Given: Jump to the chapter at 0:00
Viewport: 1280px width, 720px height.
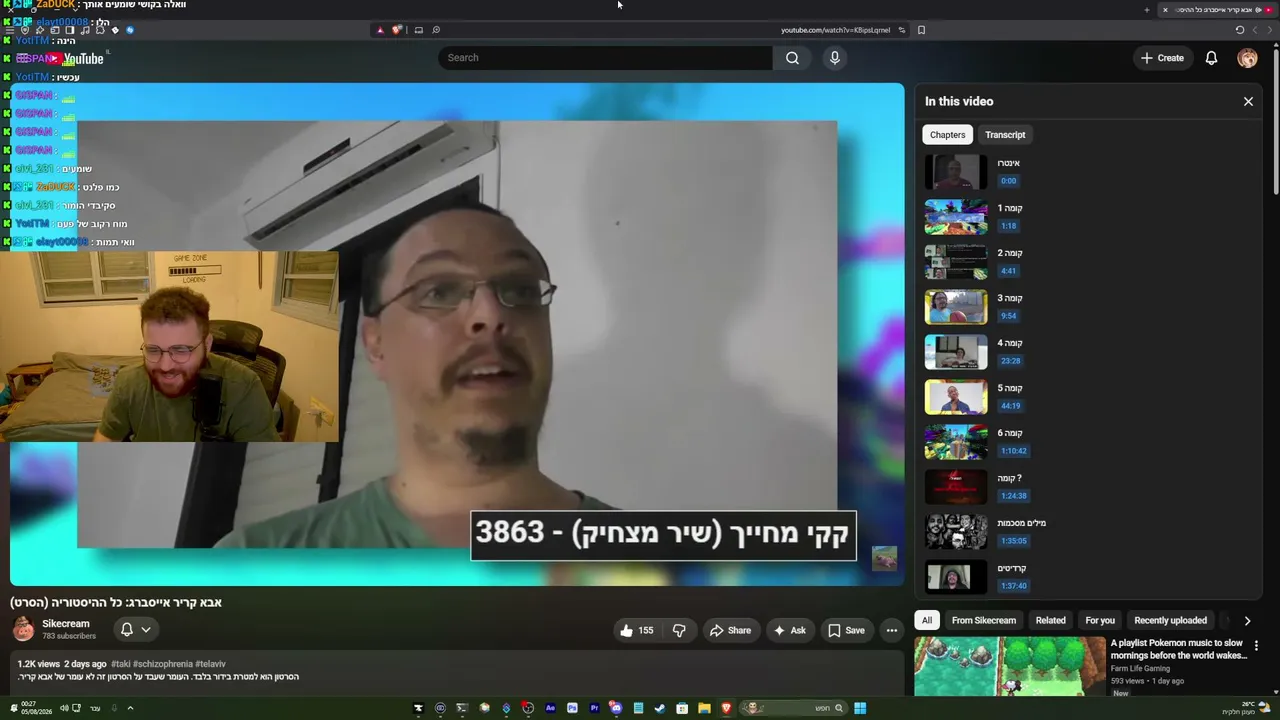Looking at the screenshot, I should click(x=1008, y=181).
